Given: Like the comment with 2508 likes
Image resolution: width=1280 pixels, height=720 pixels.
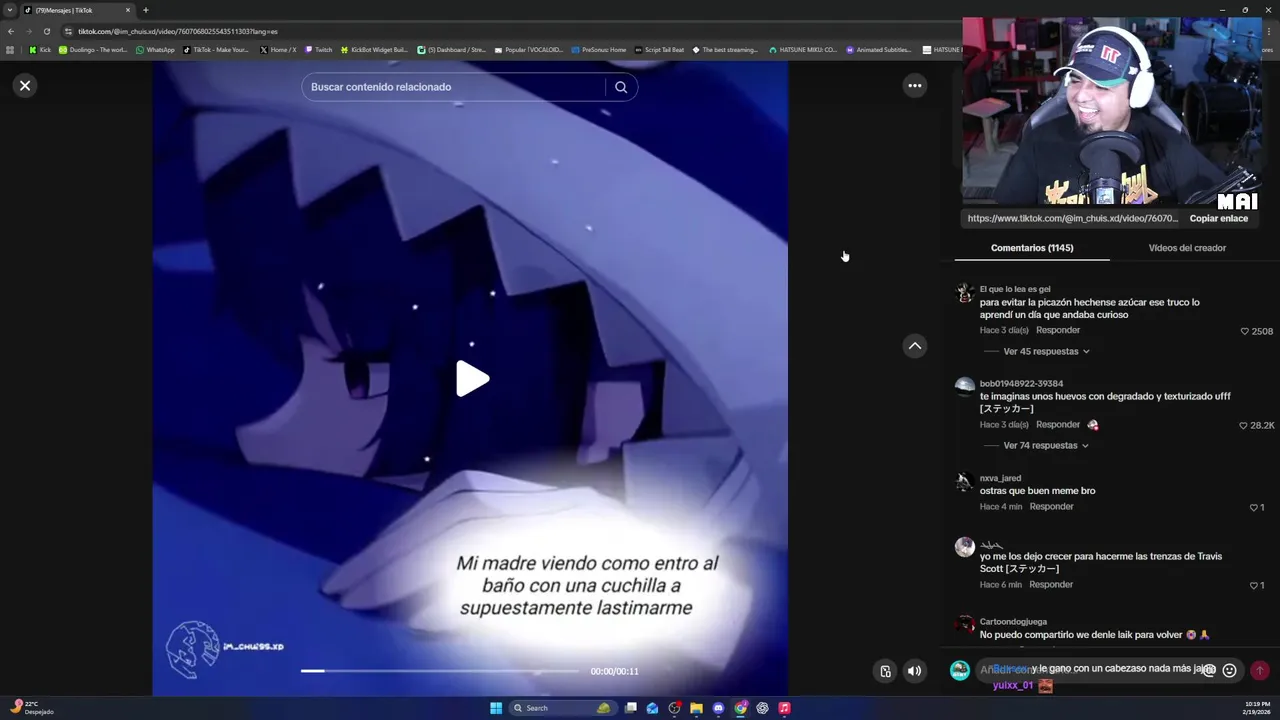Looking at the screenshot, I should (x=1245, y=331).
